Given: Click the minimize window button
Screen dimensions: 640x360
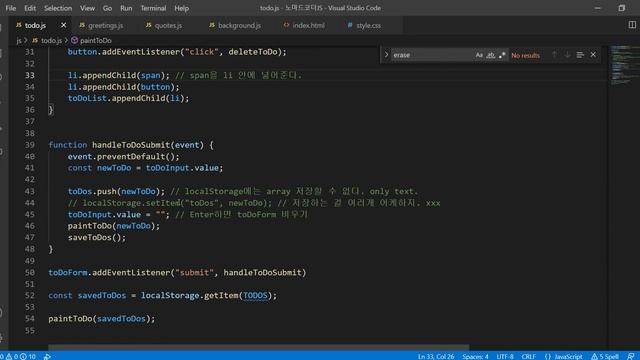Looking at the screenshot, I should point(598,8).
